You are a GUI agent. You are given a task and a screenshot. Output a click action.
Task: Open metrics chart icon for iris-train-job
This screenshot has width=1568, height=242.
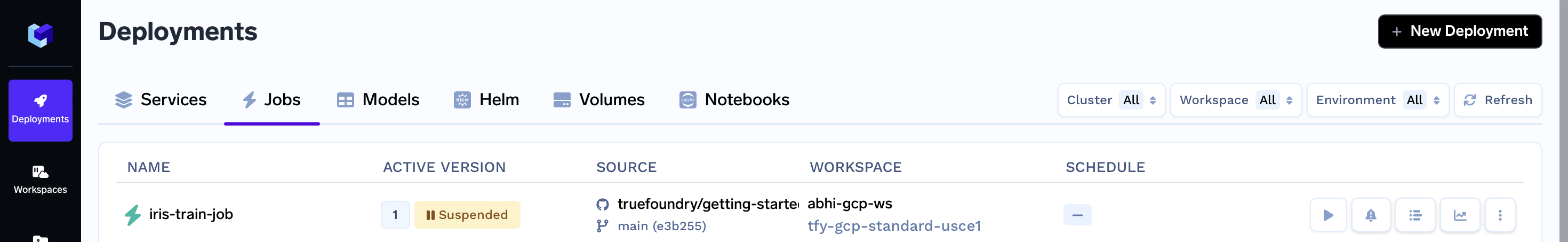[x=1460, y=215]
